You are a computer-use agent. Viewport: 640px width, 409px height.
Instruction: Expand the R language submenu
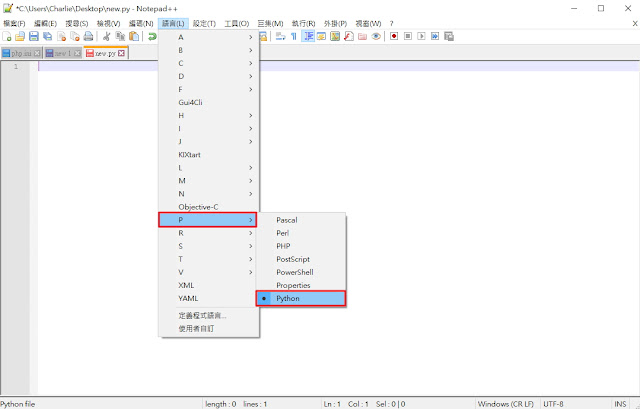pyautogui.click(x=209, y=233)
